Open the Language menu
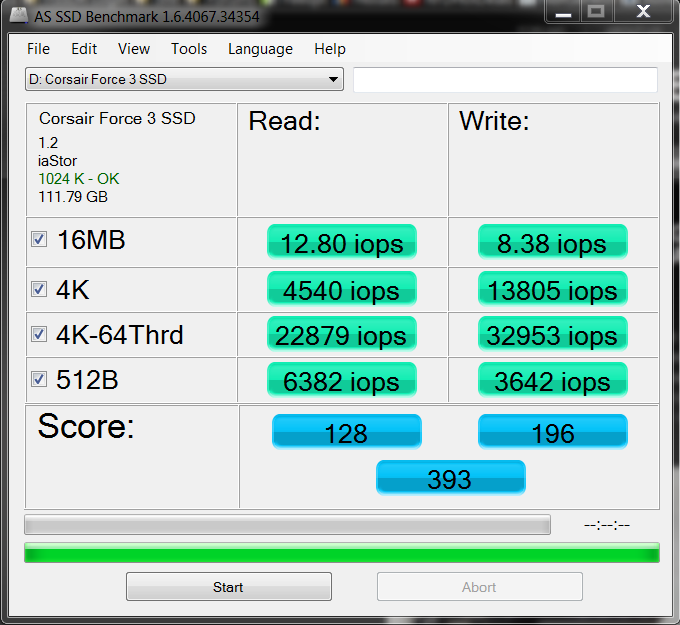The height and width of the screenshot is (625, 680). click(260, 49)
